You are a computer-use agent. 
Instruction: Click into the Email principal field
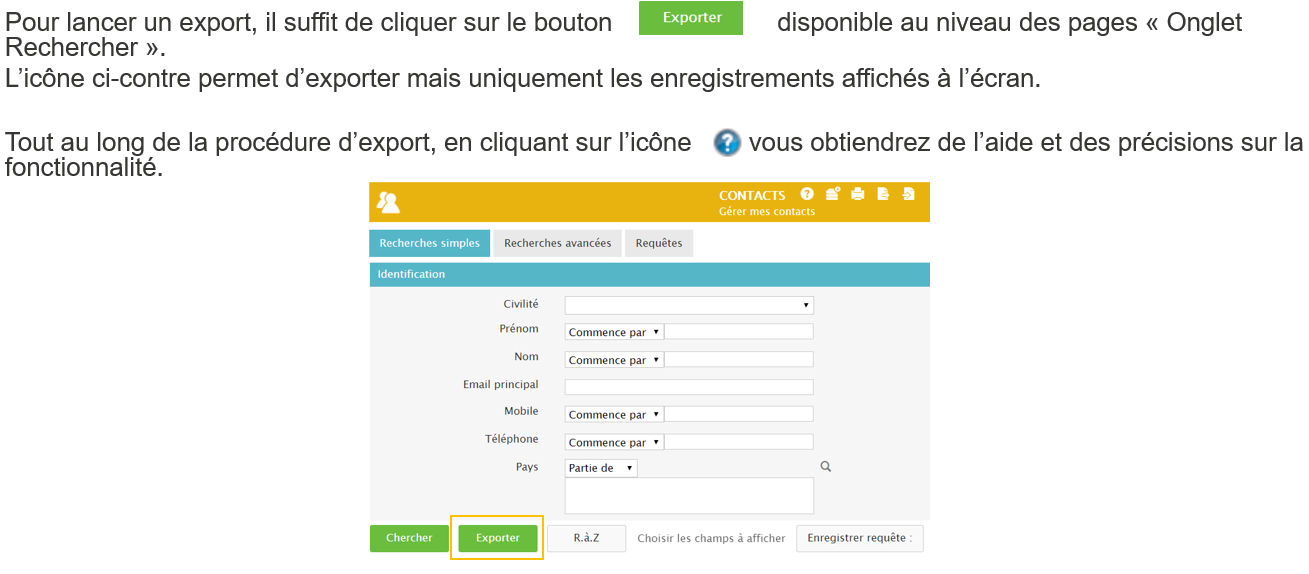point(689,387)
